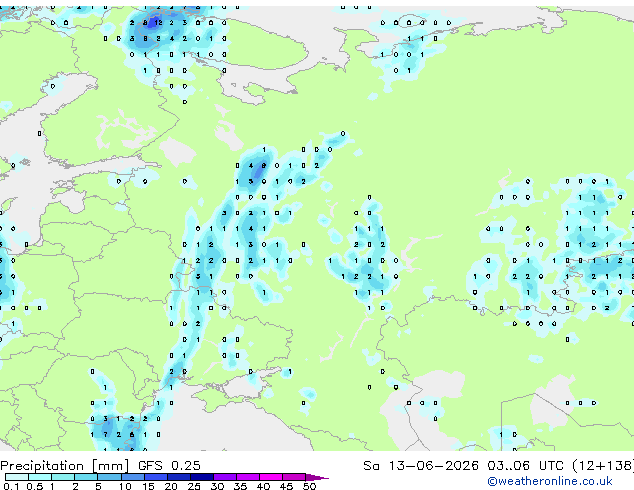Pick the 0.5–1 mm legend swatch
The width and height of the screenshot is (634, 490).
tap(40, 477)
